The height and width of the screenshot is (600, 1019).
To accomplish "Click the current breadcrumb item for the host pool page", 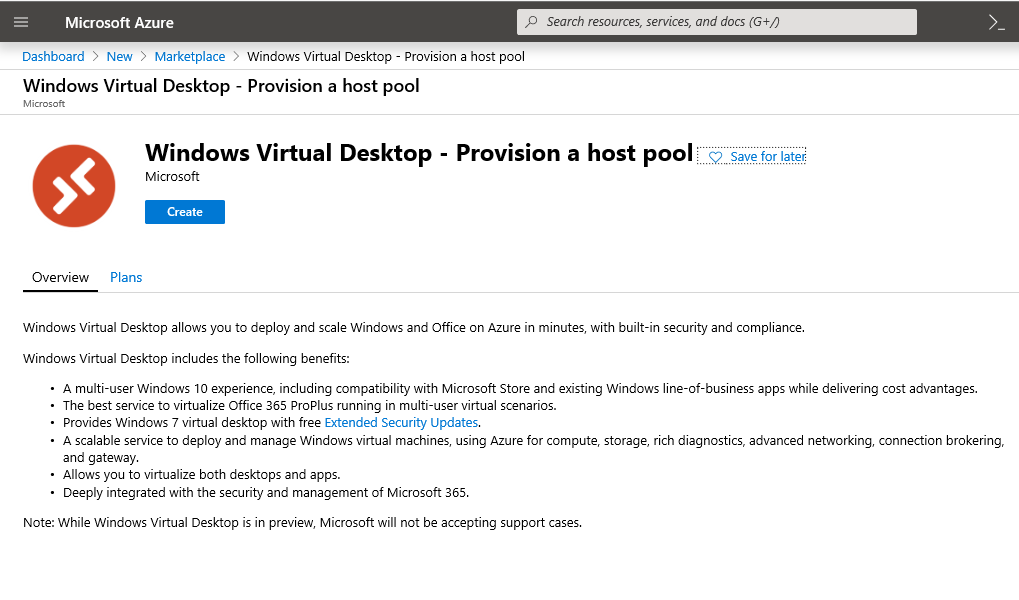I will 385,57.
